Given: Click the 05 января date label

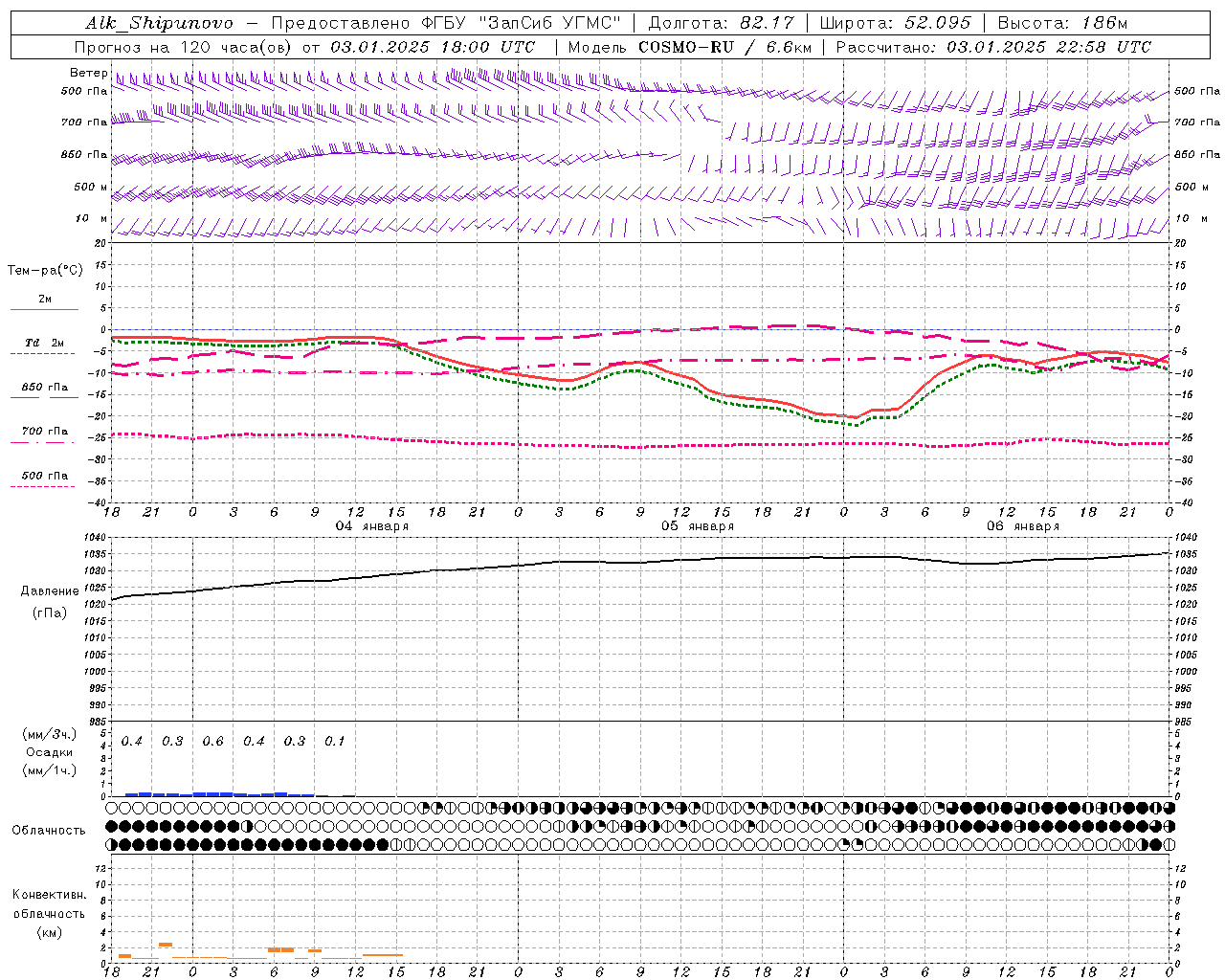Looking at the screenshot, I should [x=698, y=526].
